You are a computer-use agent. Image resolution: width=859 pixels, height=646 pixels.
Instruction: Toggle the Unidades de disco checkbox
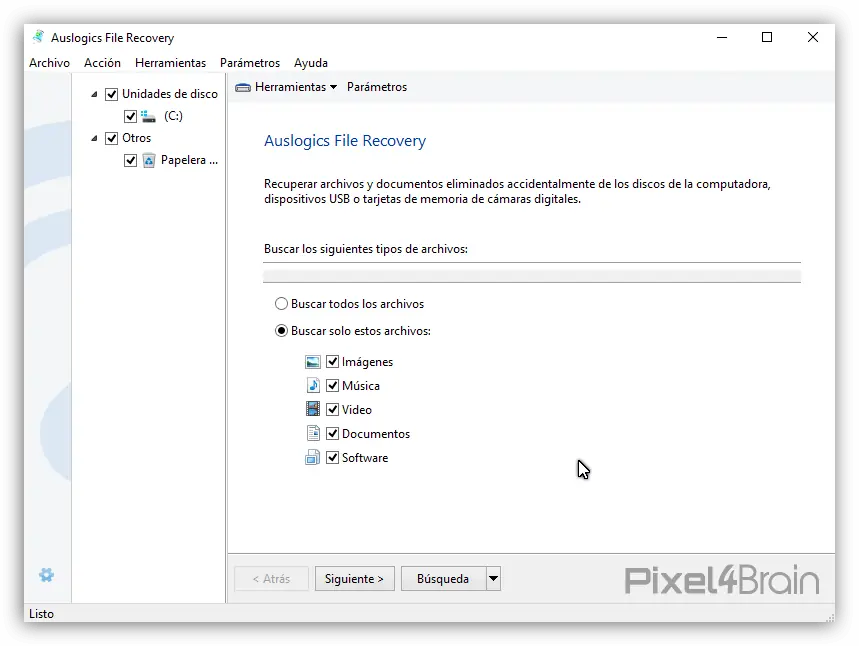(112, 94)
